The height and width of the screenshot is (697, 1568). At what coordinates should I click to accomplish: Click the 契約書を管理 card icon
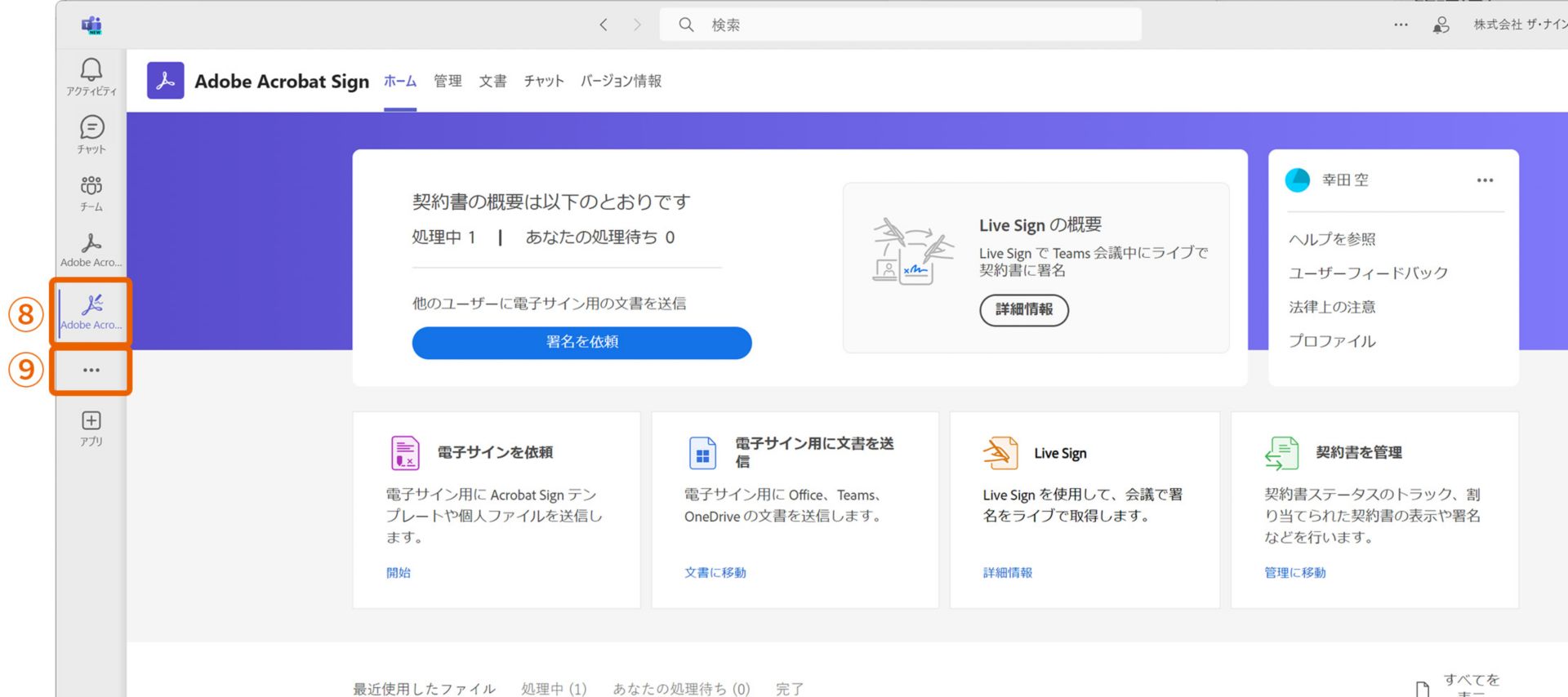click(x=1282, y=453)
